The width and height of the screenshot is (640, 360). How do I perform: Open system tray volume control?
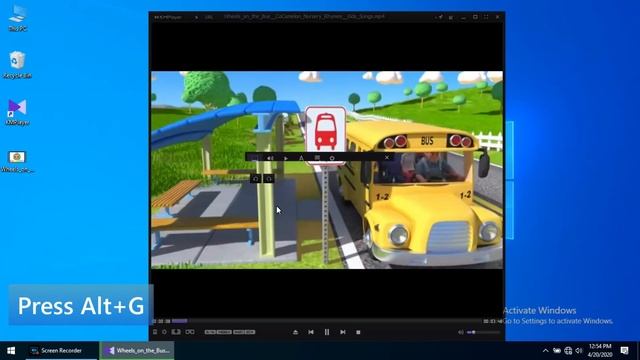coord(579,351)
